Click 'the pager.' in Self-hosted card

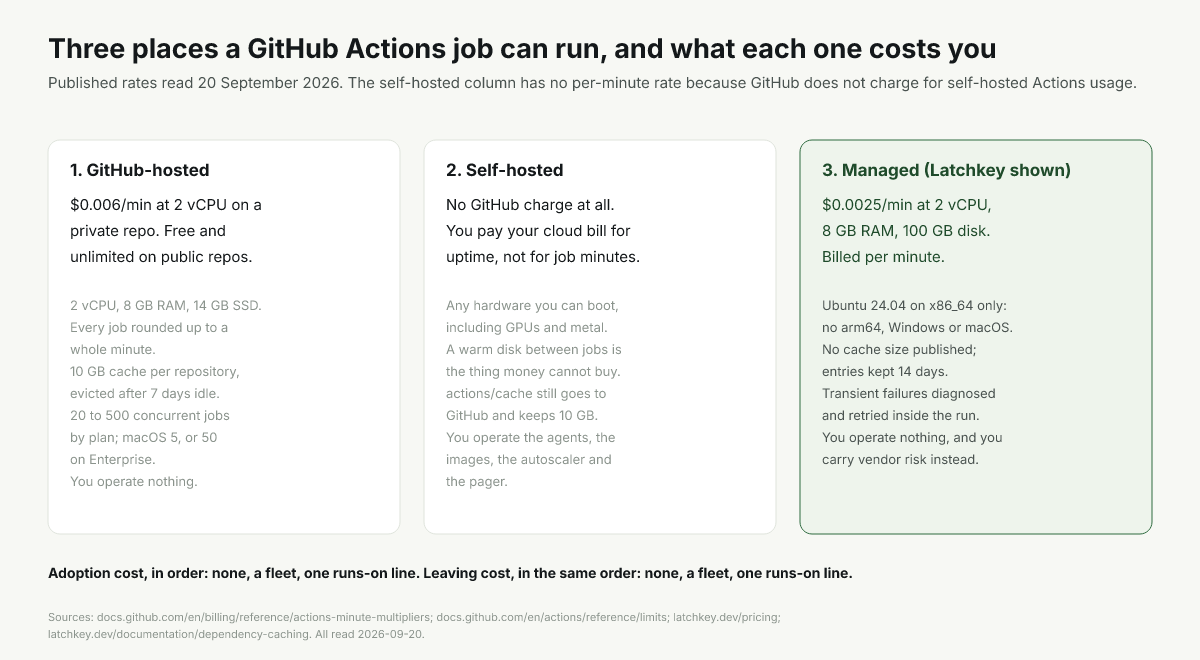click(x=476, y=481)
